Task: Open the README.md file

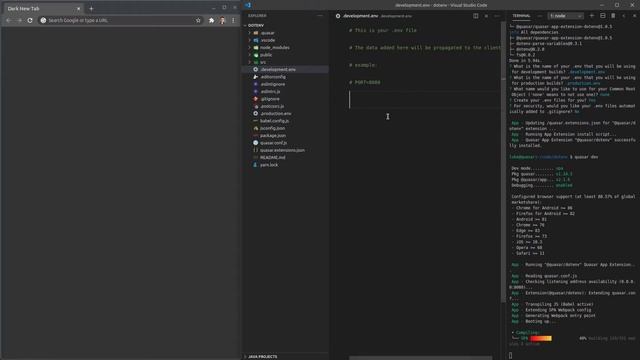Action: coord(273,158)
